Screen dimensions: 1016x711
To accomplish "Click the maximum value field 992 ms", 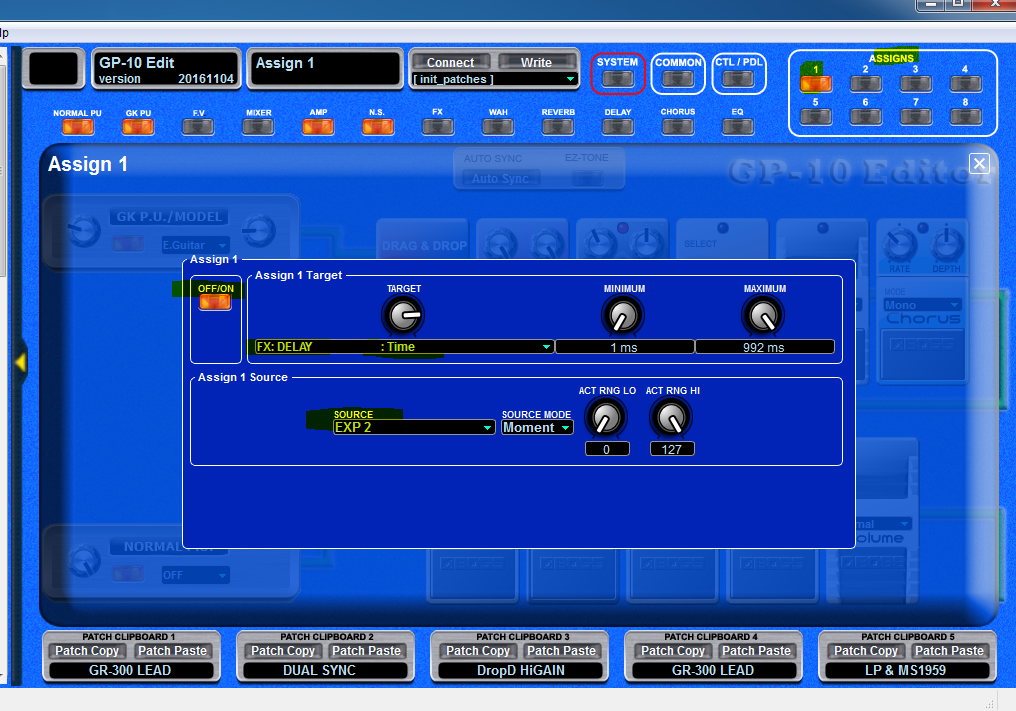I will (765, 347).
